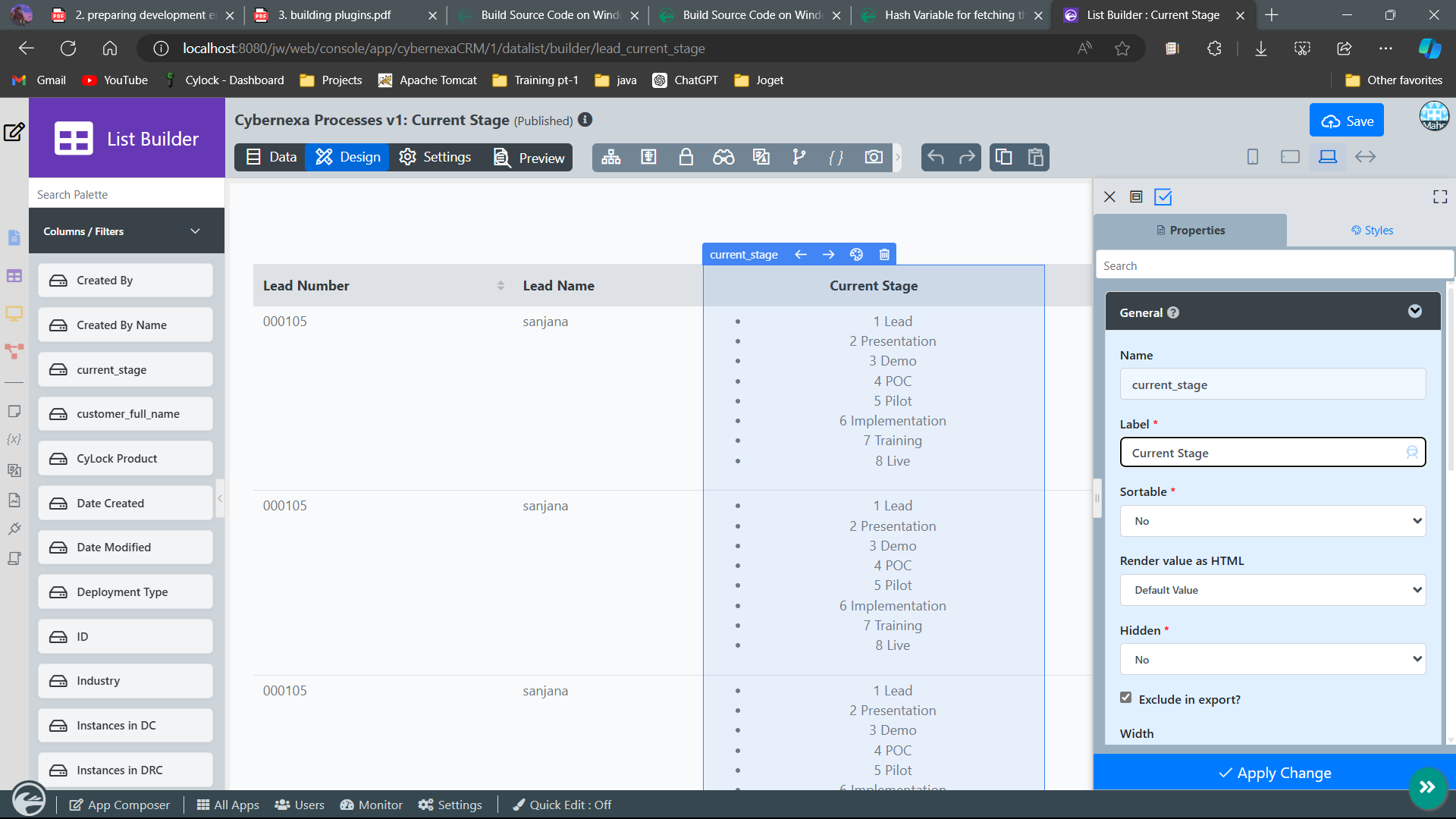Toggle Quick Edit Off in bottom bar
Viewport: 1456px width, 819px height.
click(x=562, y=805)
